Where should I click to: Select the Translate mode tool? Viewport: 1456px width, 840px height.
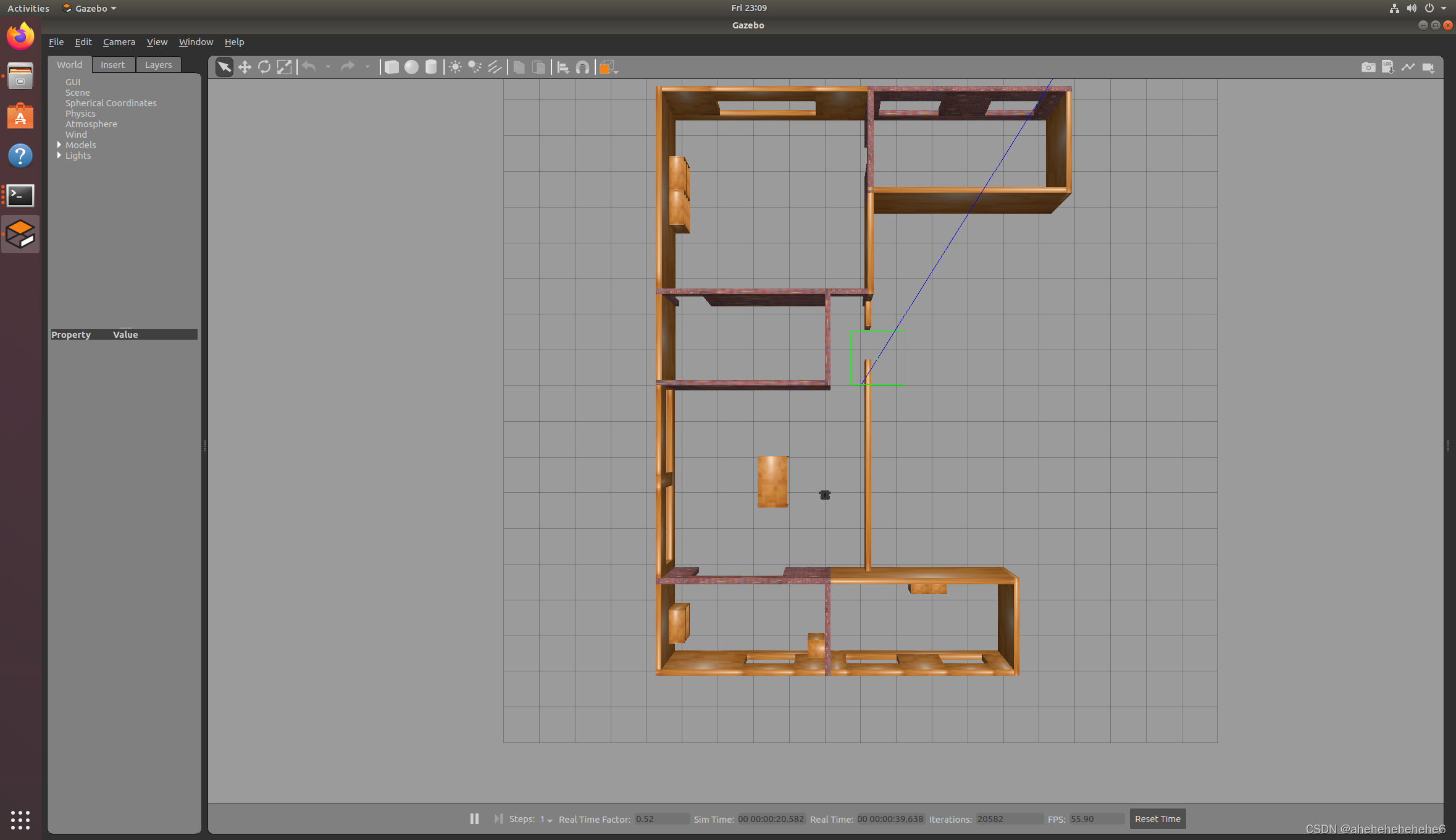[245, 67]
